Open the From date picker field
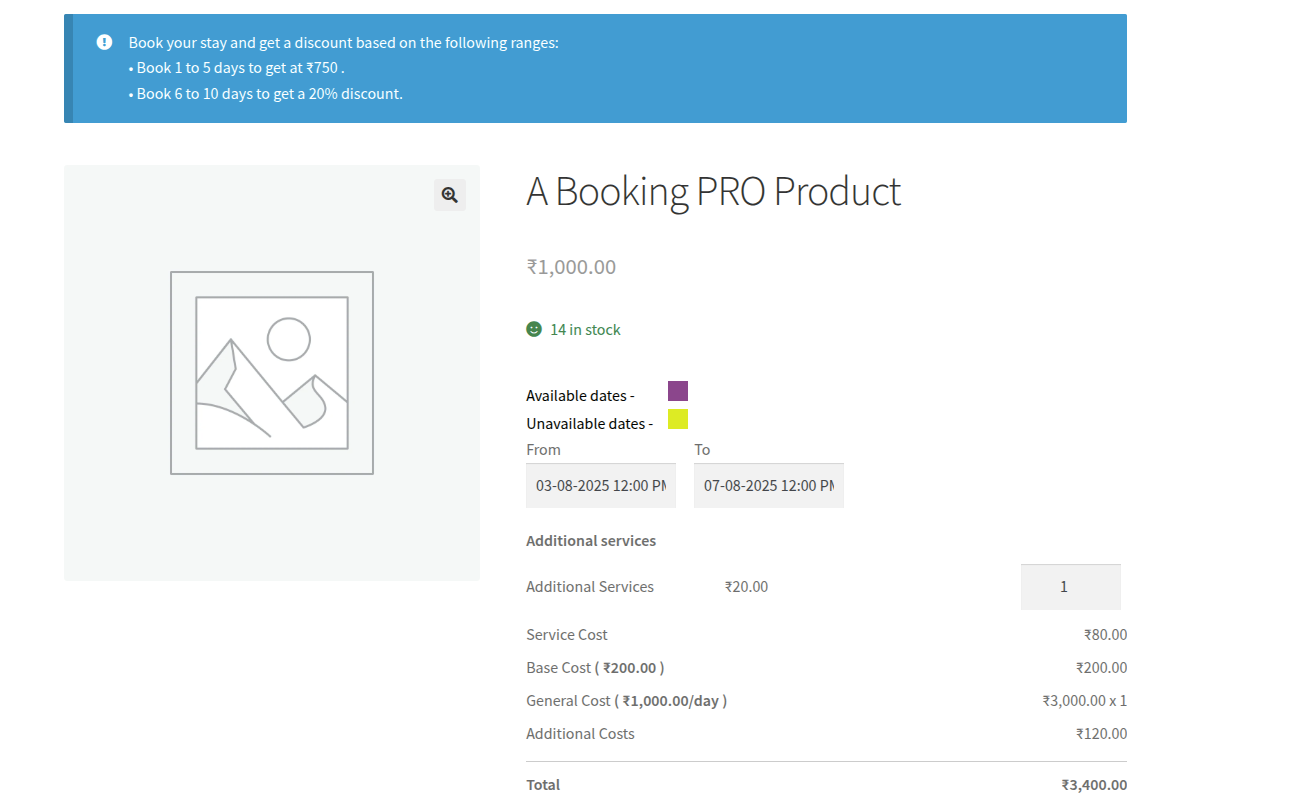This screenshot has height=810, width=1309. point(600,485)
